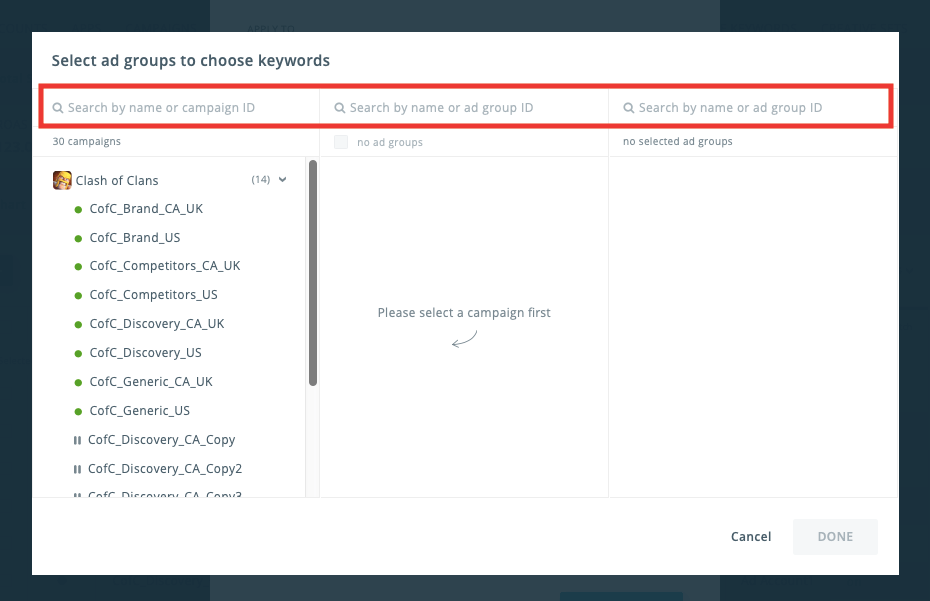Click the Clash of Clans app icon
The width and height of the screenshot is (930, 601).
[x=62, y=180]
